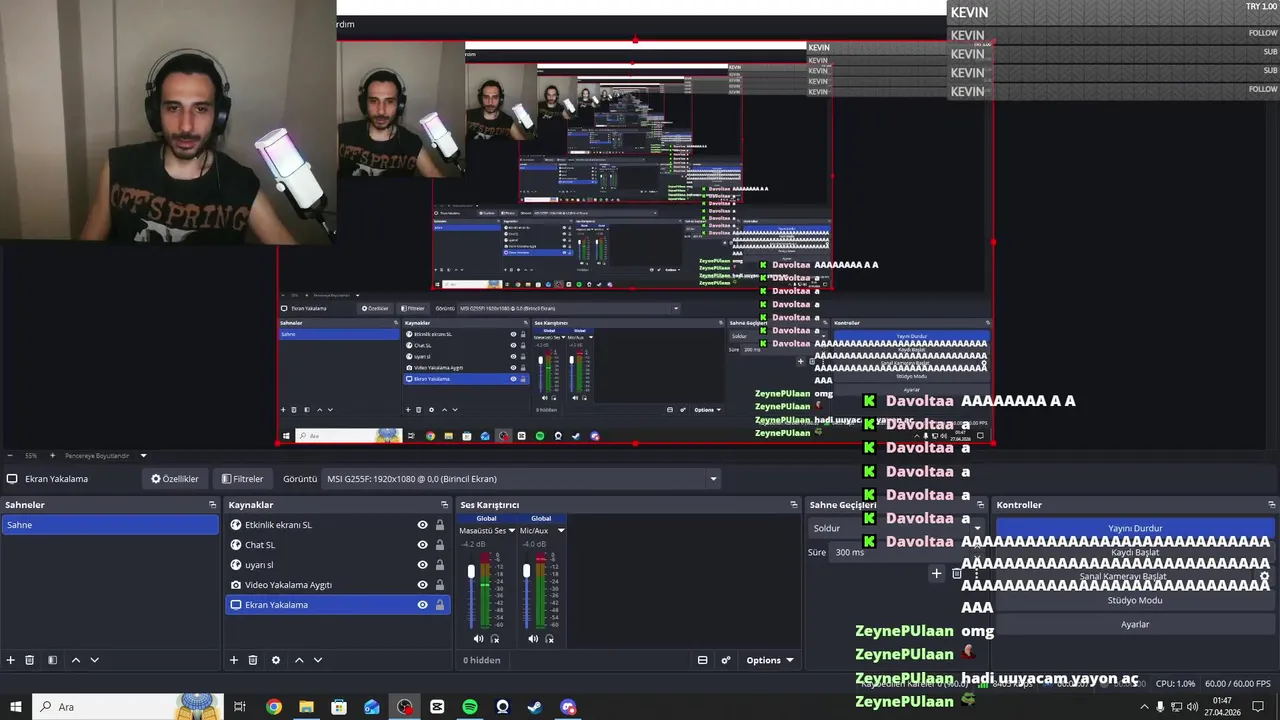The width and height of the screenshot is (1280, 720).
Task: Open Ayarlar settings button
Action: tap(1135, 624)
